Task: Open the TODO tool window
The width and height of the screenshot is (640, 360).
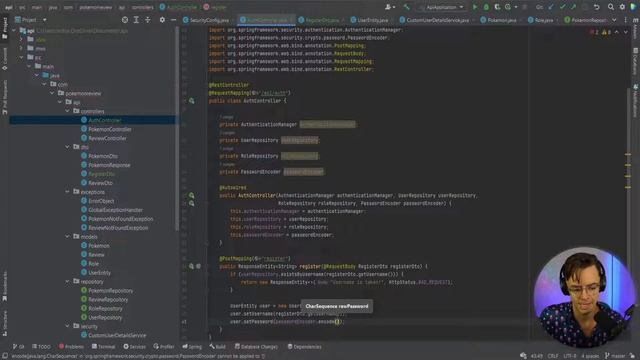Action: 41,347
